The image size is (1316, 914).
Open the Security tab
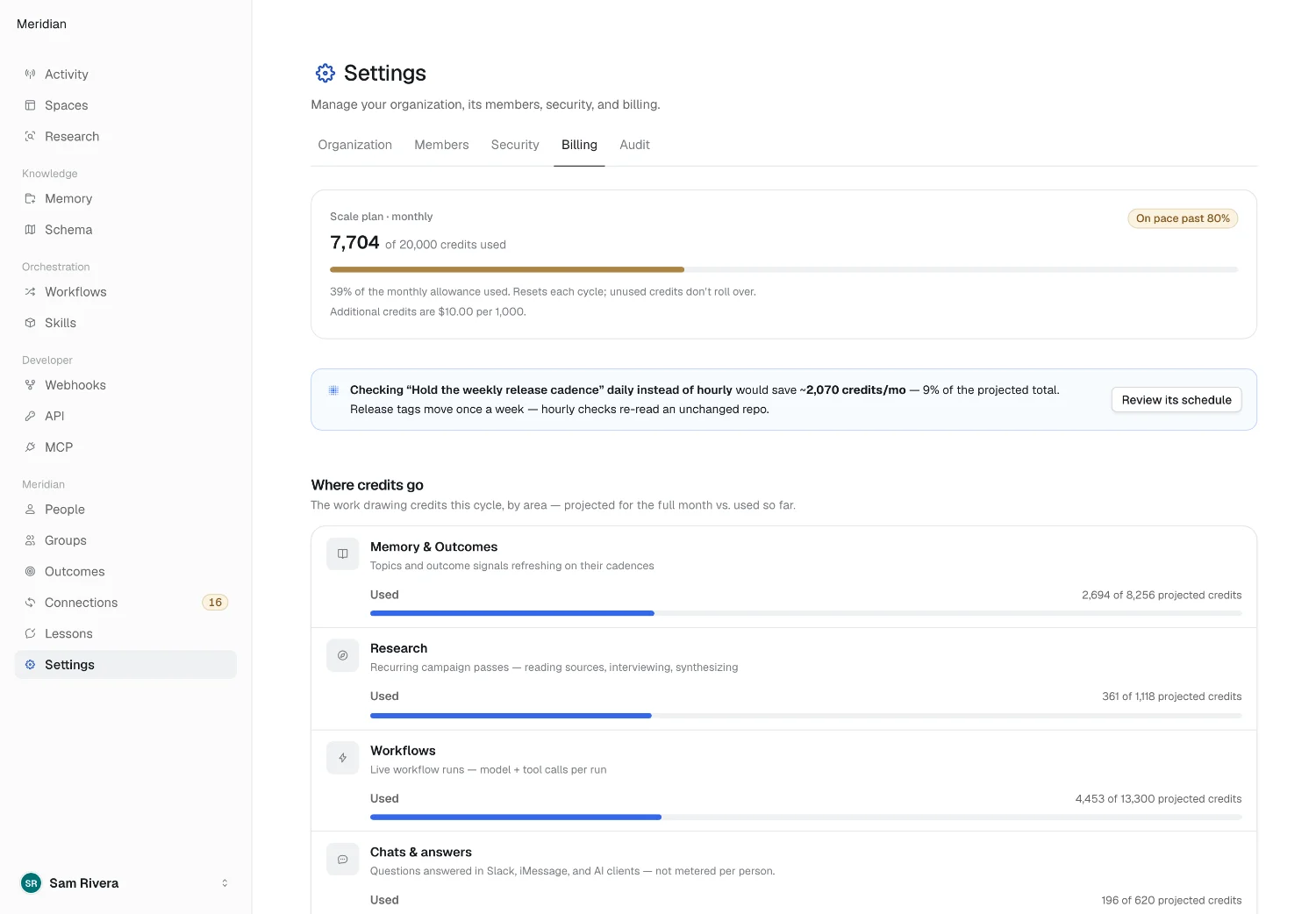click(x=515, y=145)
